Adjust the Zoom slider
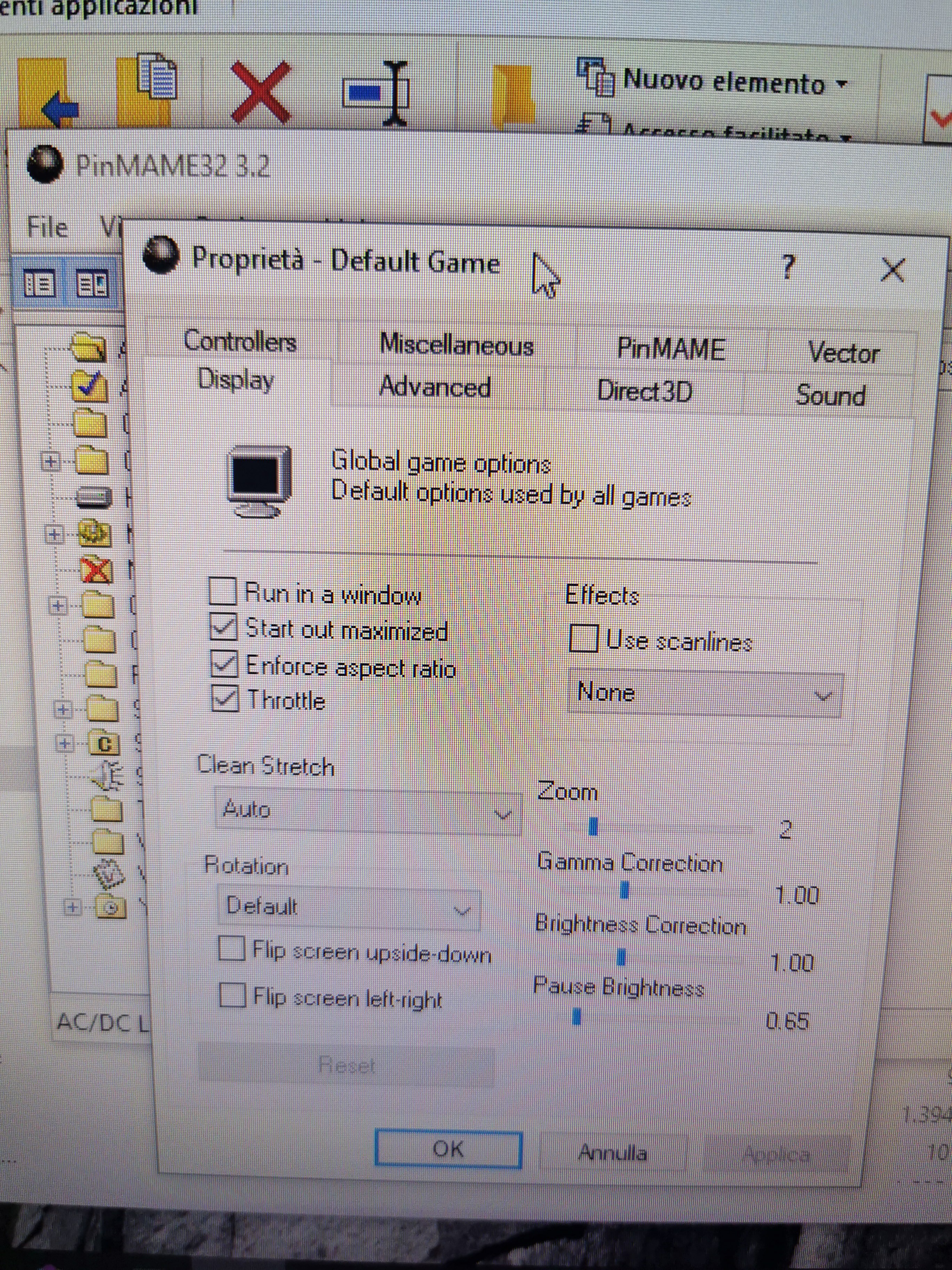952x1270 pixels. pyautogui.click(x=594, y=826)
